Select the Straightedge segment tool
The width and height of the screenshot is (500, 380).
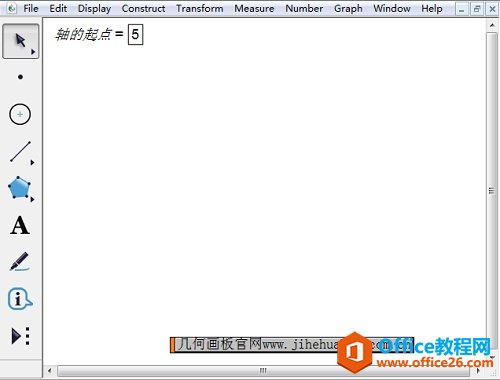[20, 152]
